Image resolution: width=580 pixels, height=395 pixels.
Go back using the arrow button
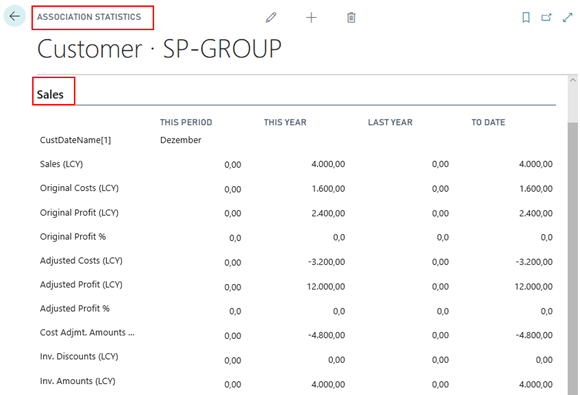pyautogui.click(x=15, y=16)
